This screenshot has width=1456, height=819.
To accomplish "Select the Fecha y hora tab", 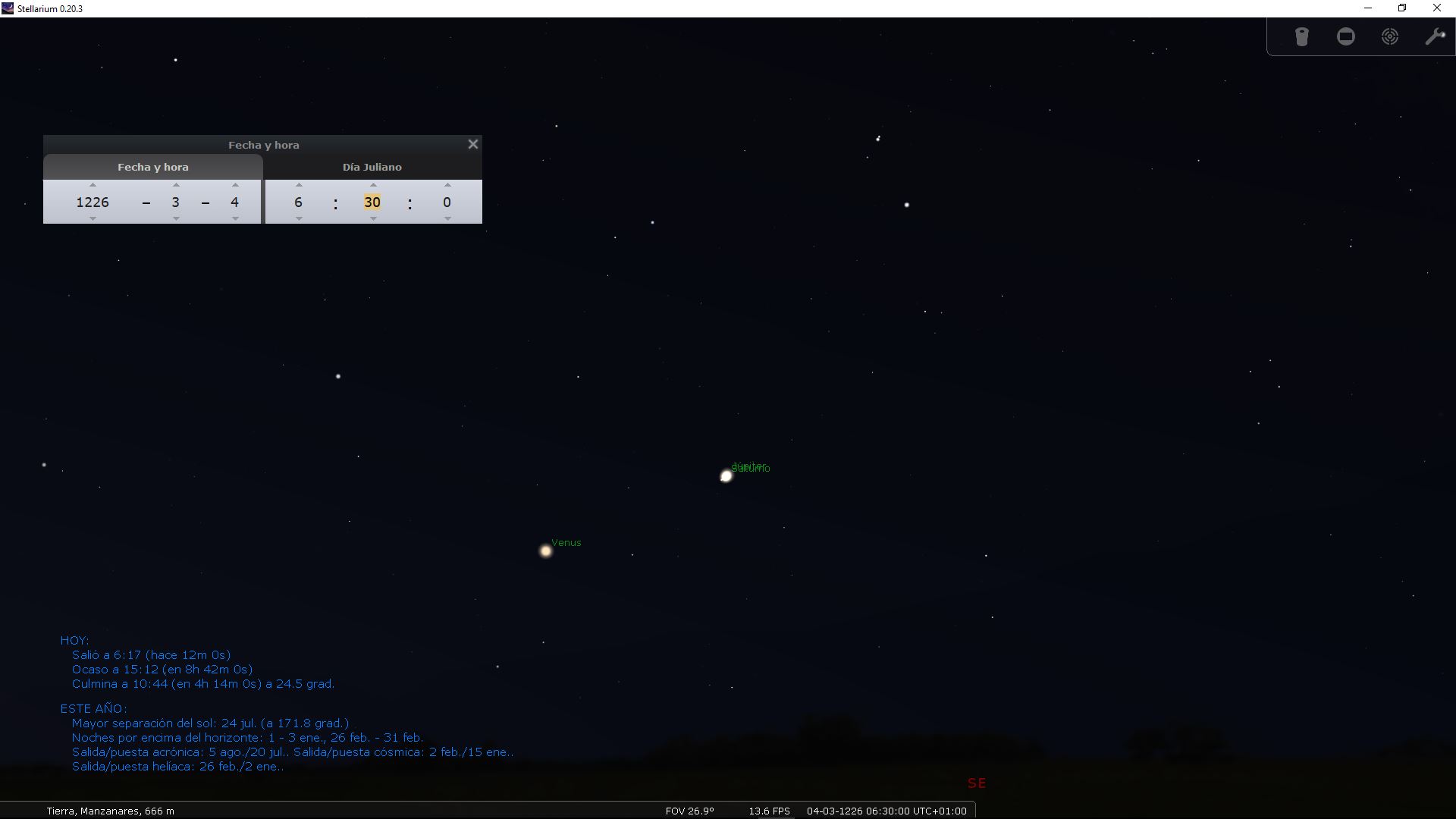I will coord(152,167).
